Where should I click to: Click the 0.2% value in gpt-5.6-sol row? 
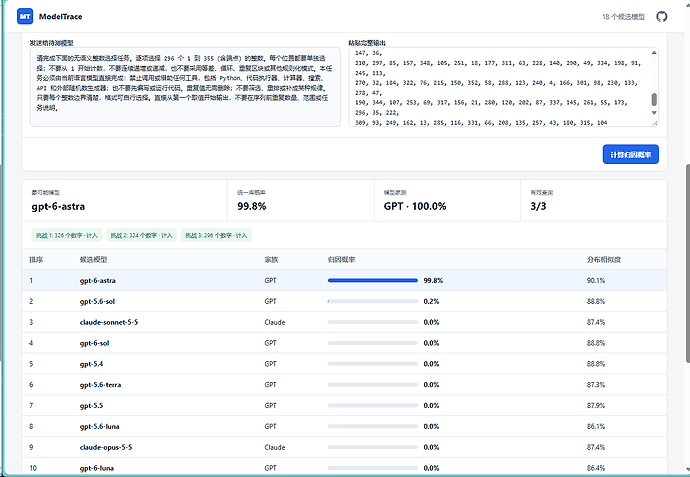pyautogui.click(x=431, y=301)
